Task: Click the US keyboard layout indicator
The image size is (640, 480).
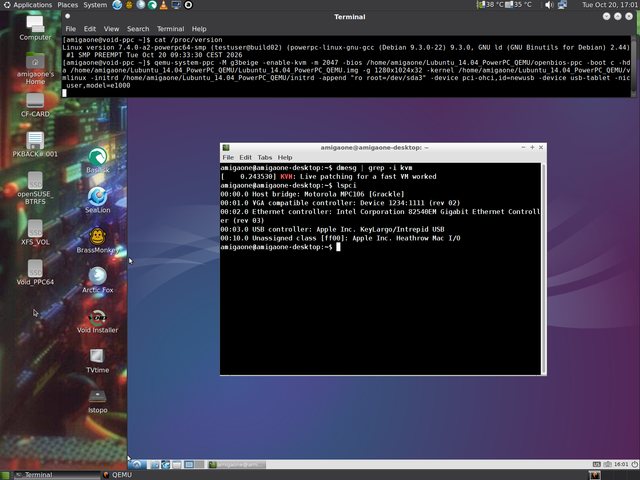Action: click(596, 464)
